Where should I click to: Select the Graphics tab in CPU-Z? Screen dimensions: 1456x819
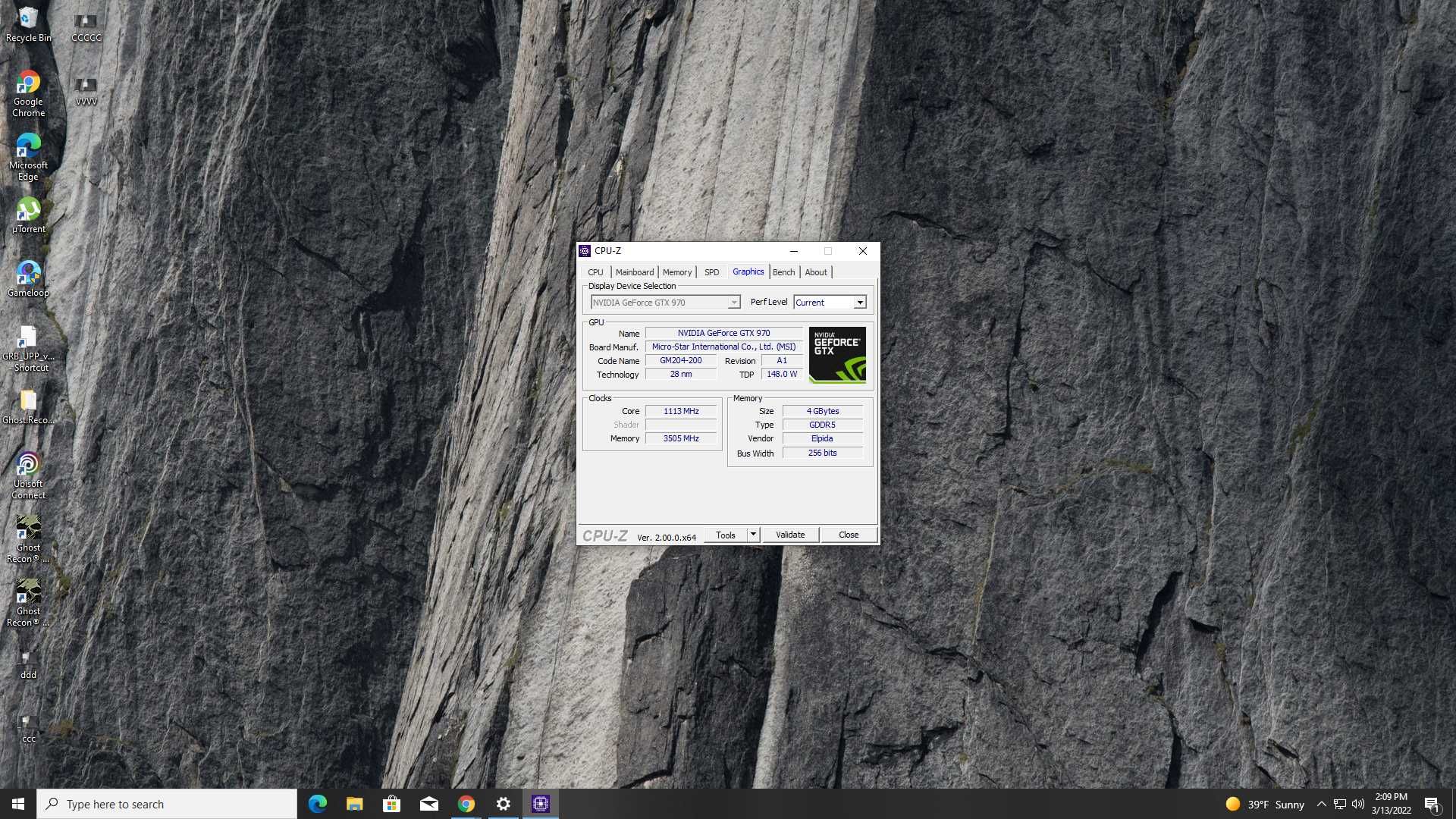[748, 271]
